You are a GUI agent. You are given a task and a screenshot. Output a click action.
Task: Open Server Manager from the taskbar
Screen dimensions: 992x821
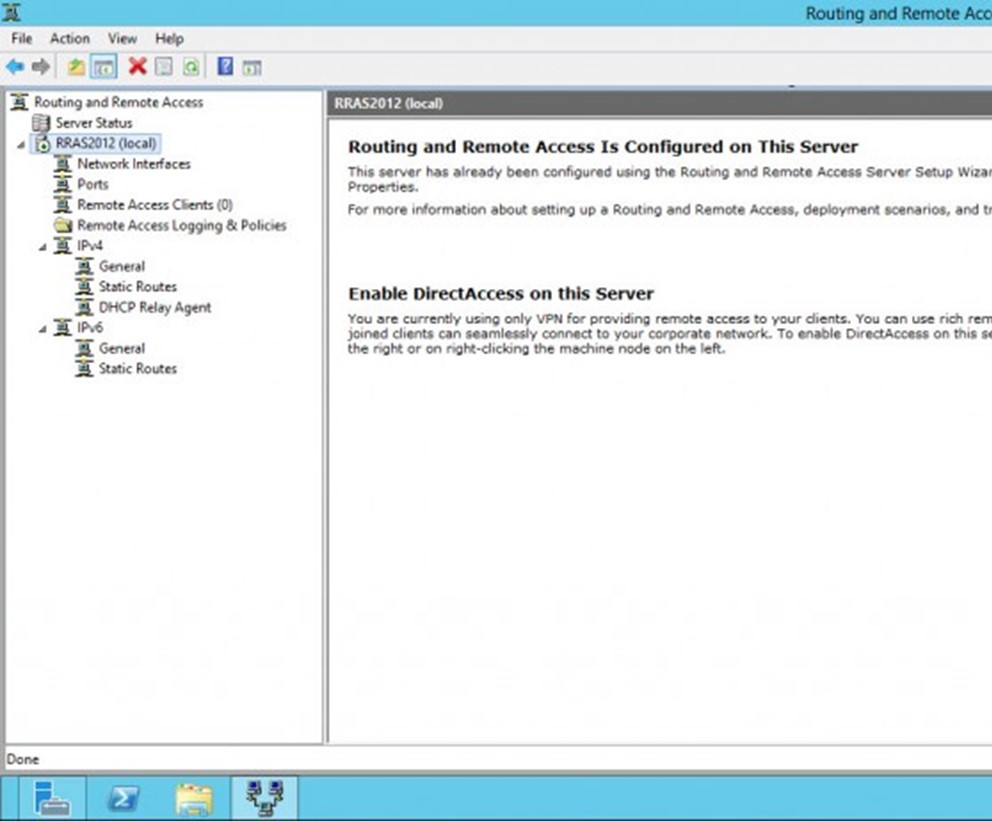pos(53,798)
